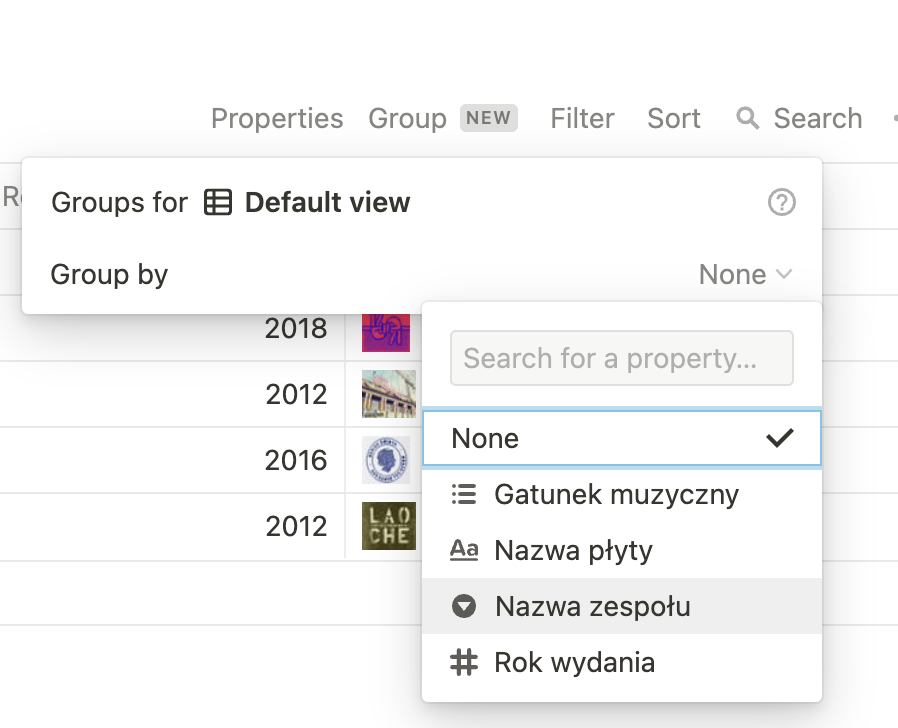Click the table icon next to Default view

217,203
